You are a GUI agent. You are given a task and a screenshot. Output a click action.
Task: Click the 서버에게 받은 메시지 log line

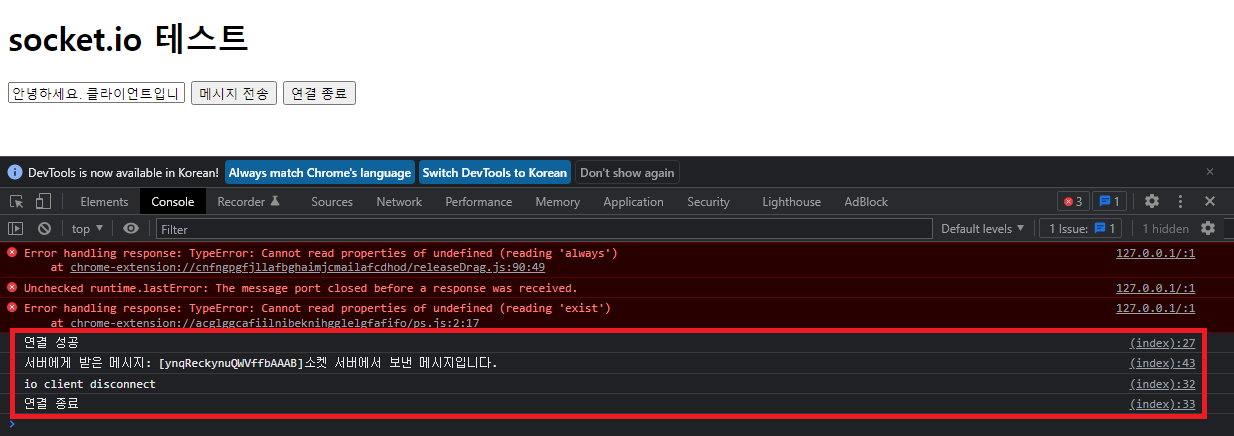point(260,363)
